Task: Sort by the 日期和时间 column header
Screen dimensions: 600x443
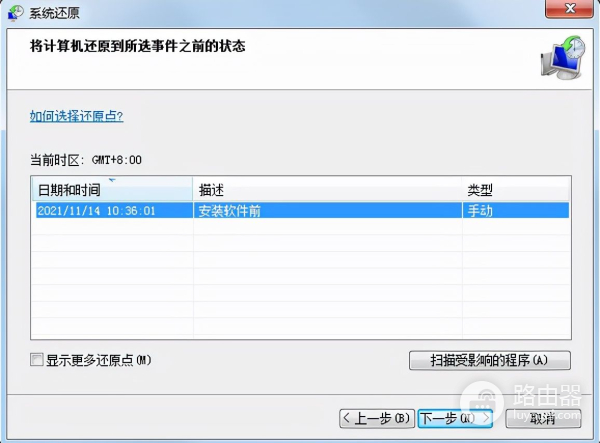Action: (x=112, y=189)
